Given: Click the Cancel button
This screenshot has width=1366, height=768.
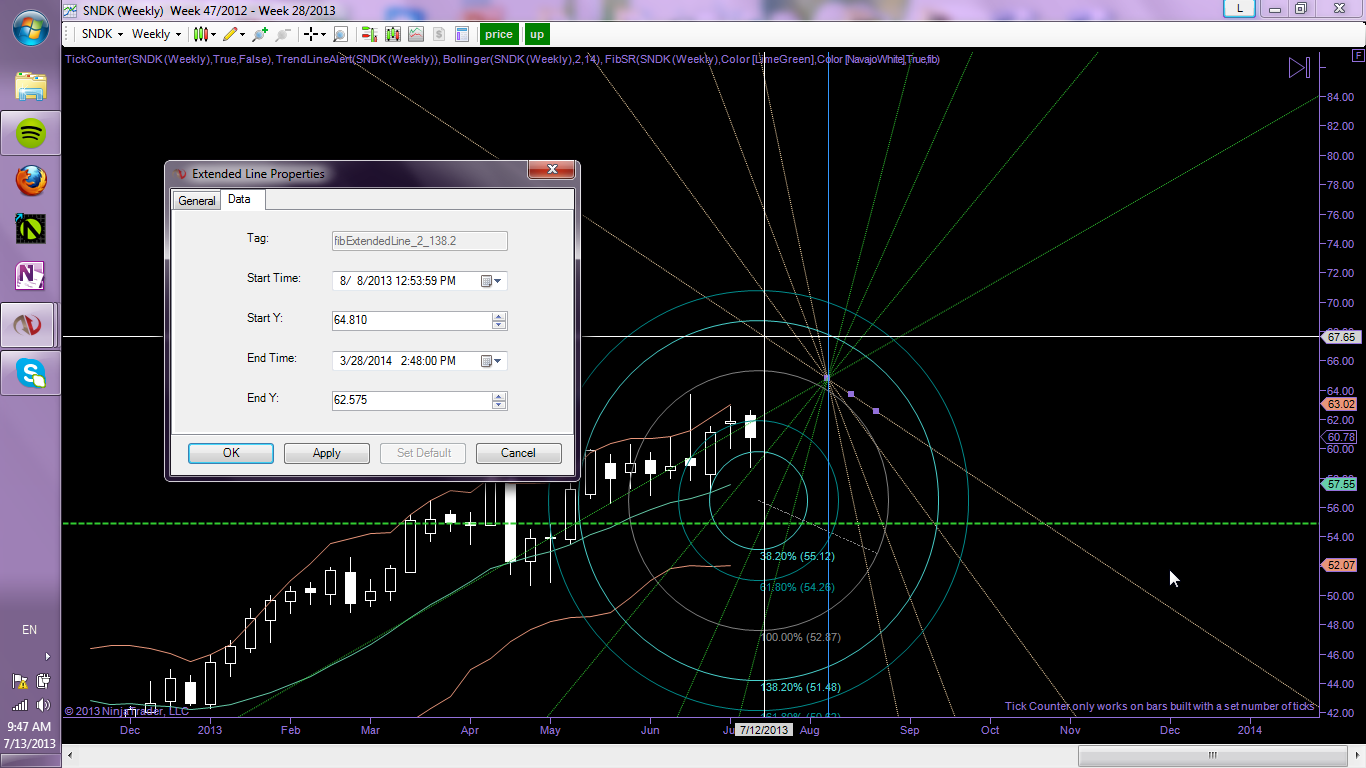Looking at the screenshot, I should [518, 453].
